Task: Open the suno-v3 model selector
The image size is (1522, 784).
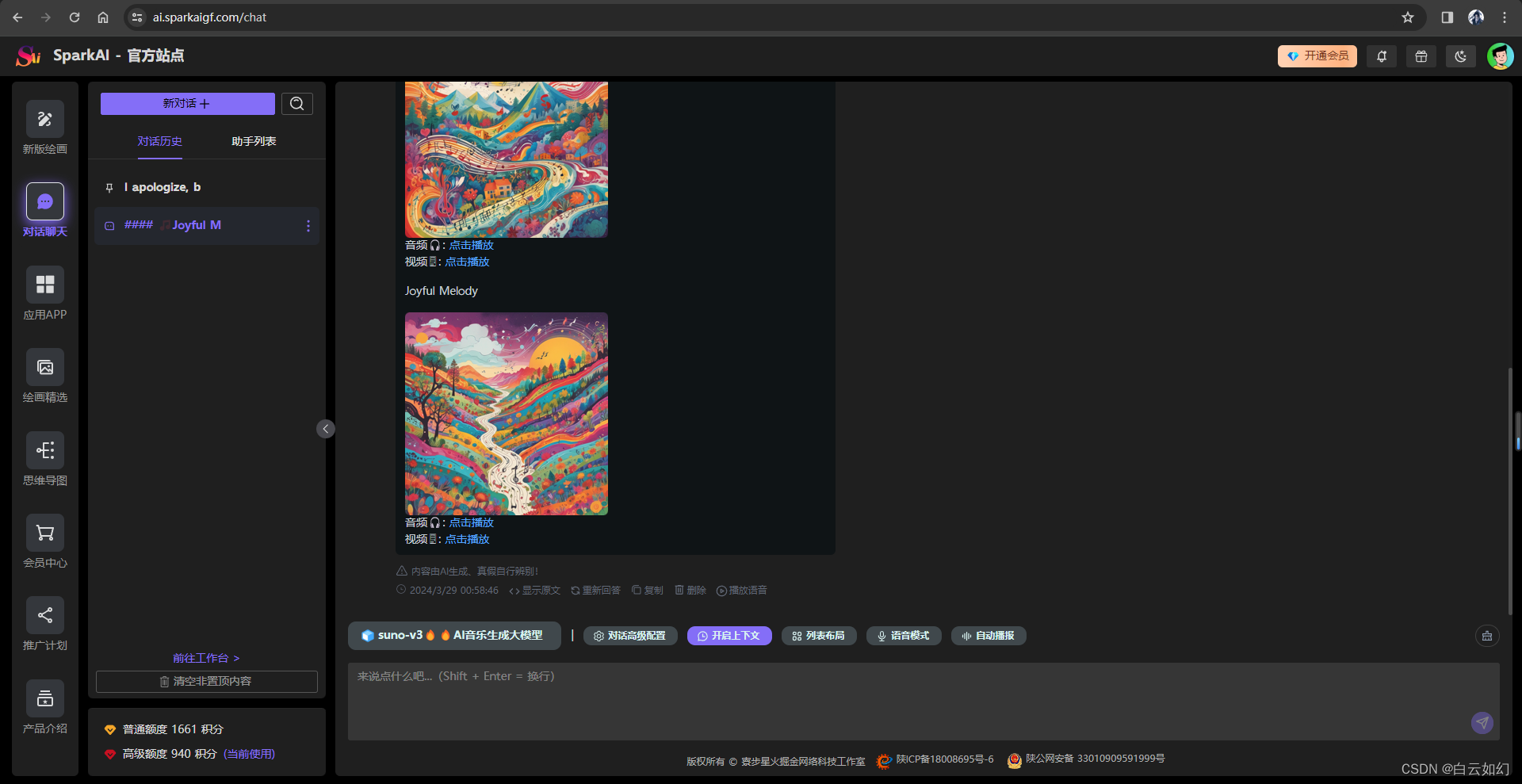Action: pyautogui.click(x=453, y=636)
